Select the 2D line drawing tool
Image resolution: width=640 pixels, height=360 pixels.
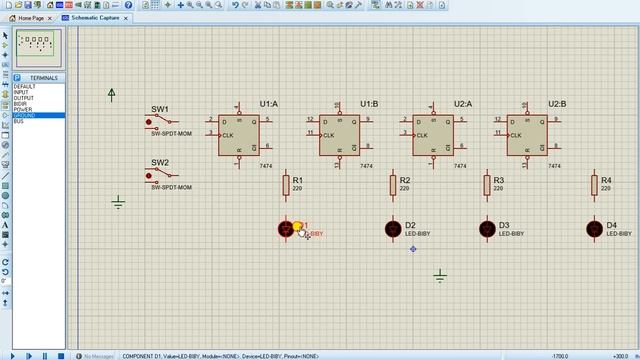5,176
